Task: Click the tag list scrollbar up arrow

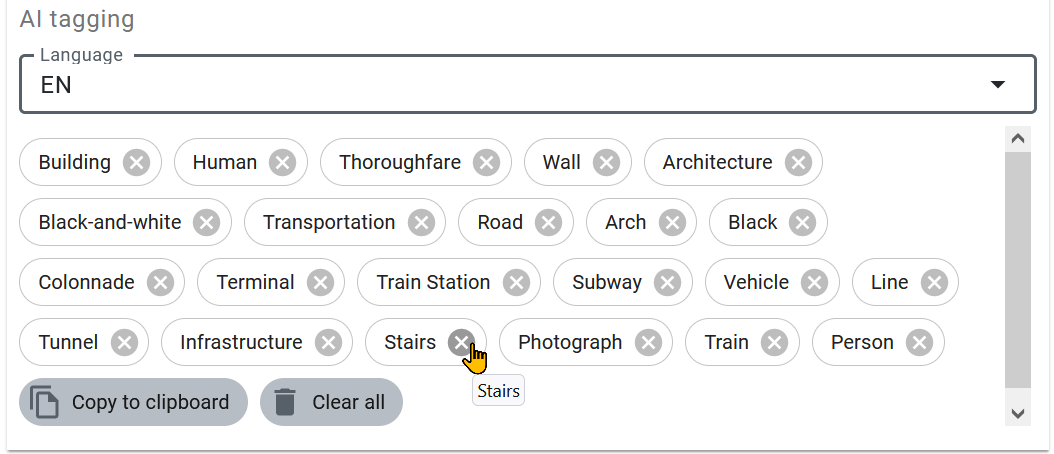Action: coord(1018,139)
